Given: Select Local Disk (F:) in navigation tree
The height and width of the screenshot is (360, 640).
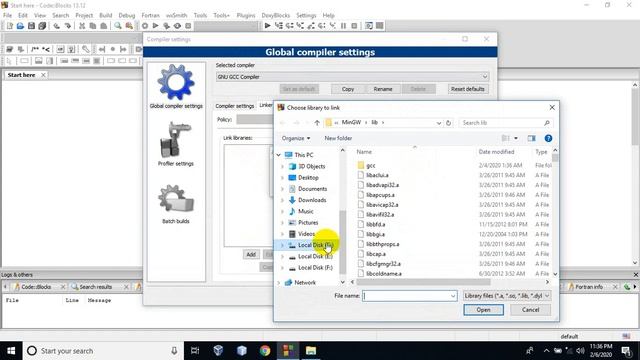Looking at the screenshot, I should 315,268.
